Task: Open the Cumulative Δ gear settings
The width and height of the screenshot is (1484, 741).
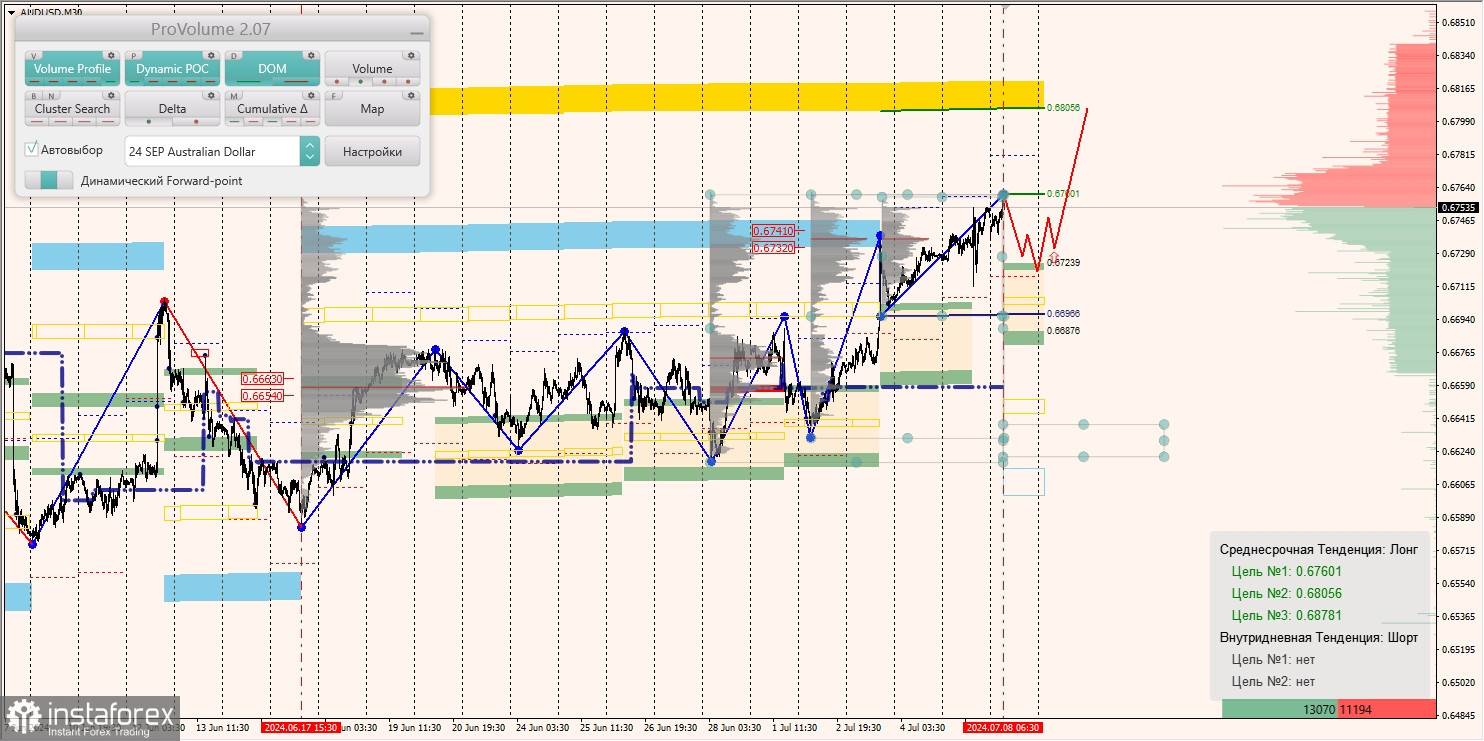Action: [311, 96]
